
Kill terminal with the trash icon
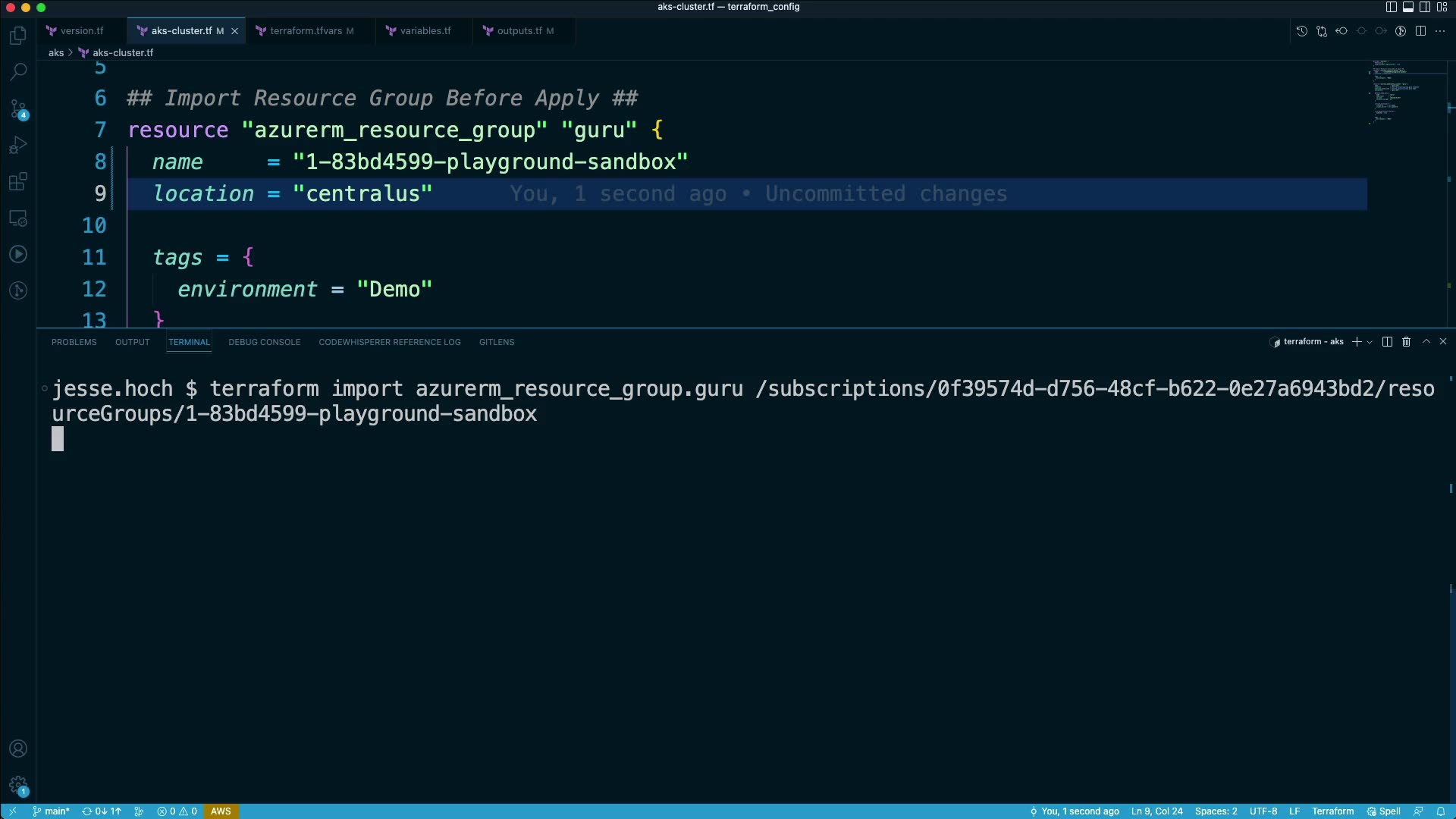1406,342
